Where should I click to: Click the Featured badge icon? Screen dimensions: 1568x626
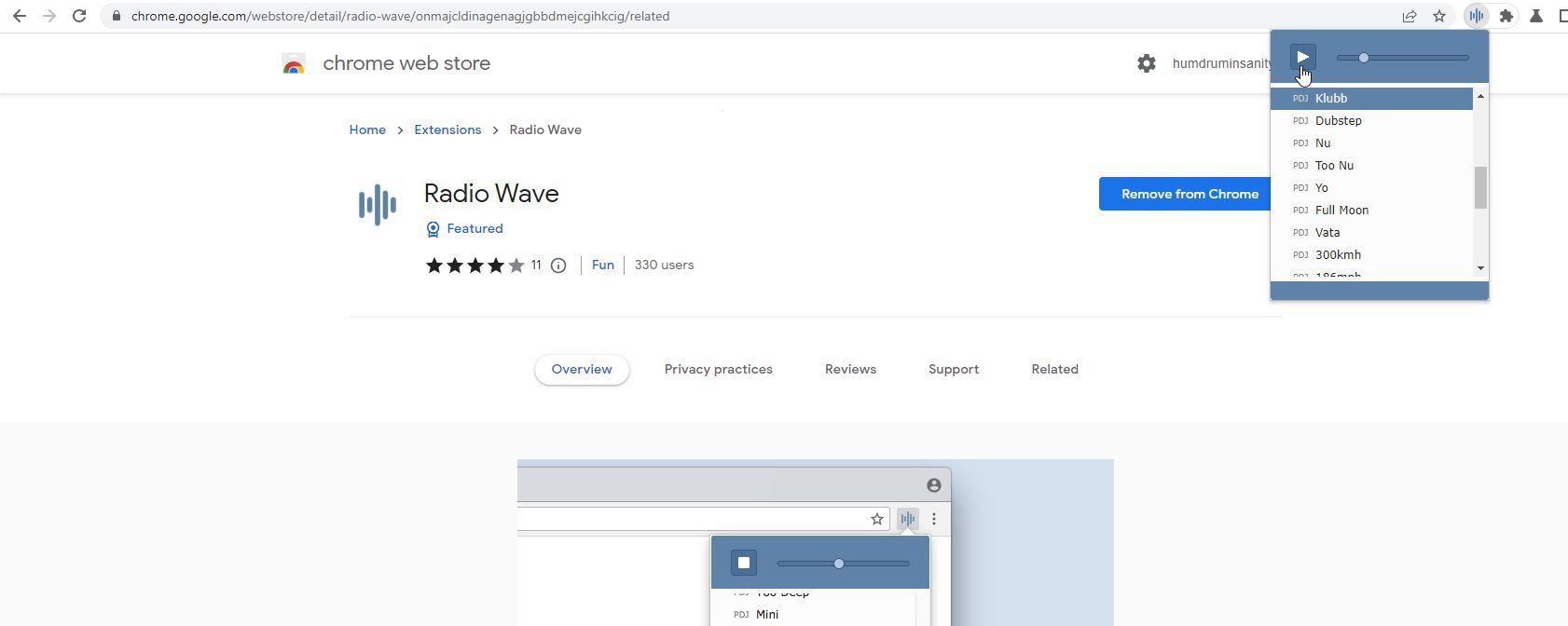point(433,229)
